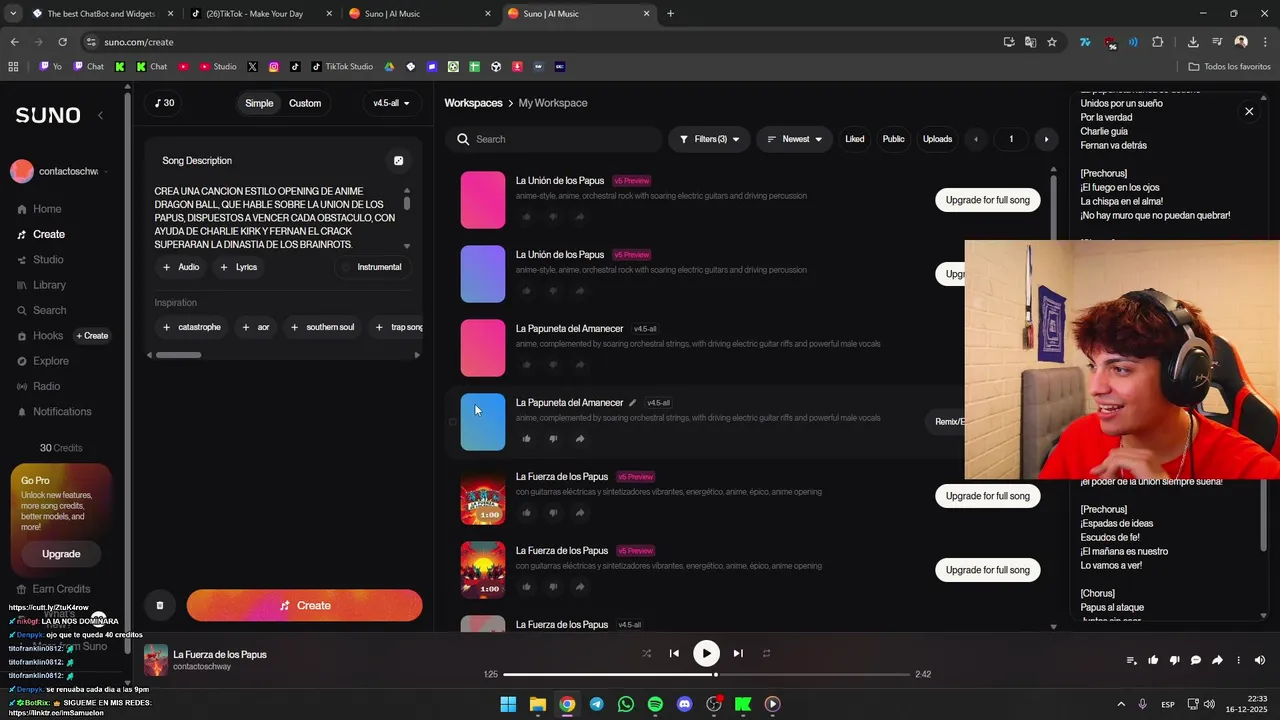Show hidden system tray icons
This screenshot has height=720, width=1280.
1120,704
